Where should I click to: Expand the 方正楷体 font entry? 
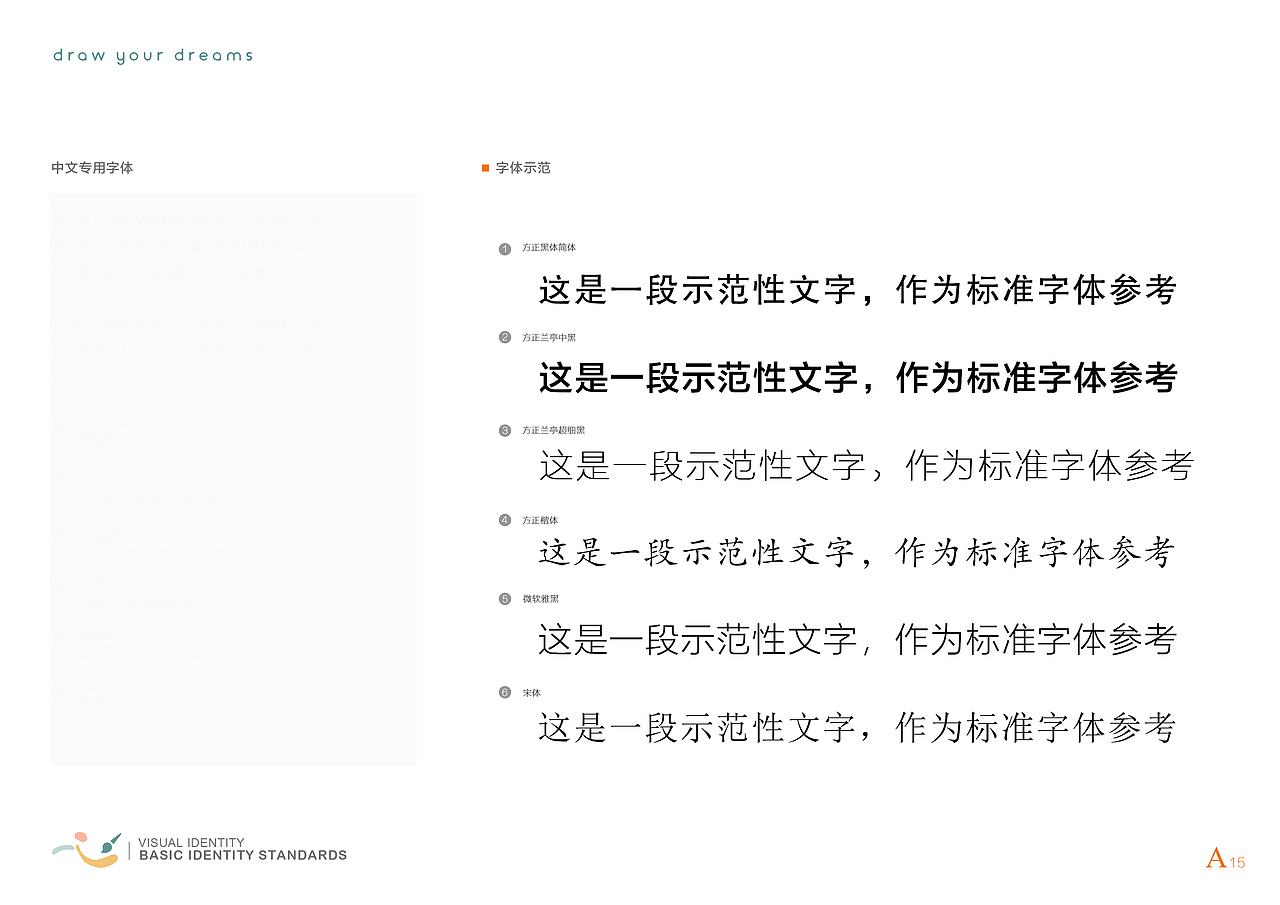(x=538, y=519)
